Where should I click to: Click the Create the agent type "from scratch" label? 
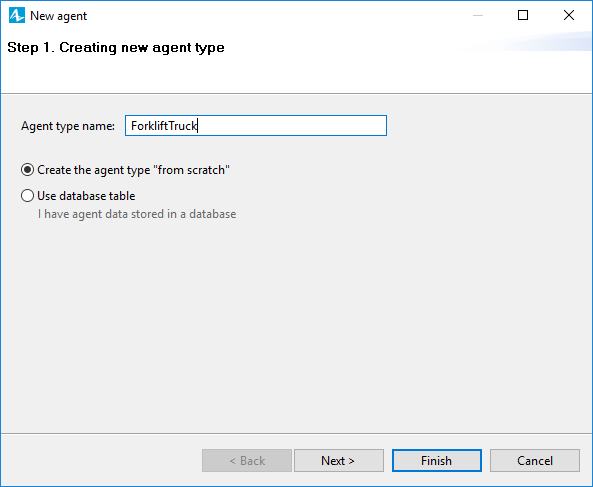(134, 170)
